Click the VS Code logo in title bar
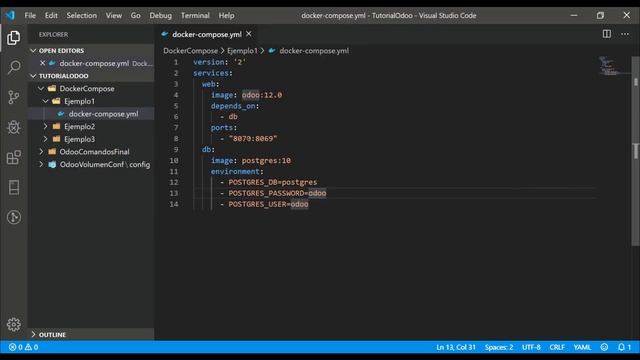 coord(10,16)
